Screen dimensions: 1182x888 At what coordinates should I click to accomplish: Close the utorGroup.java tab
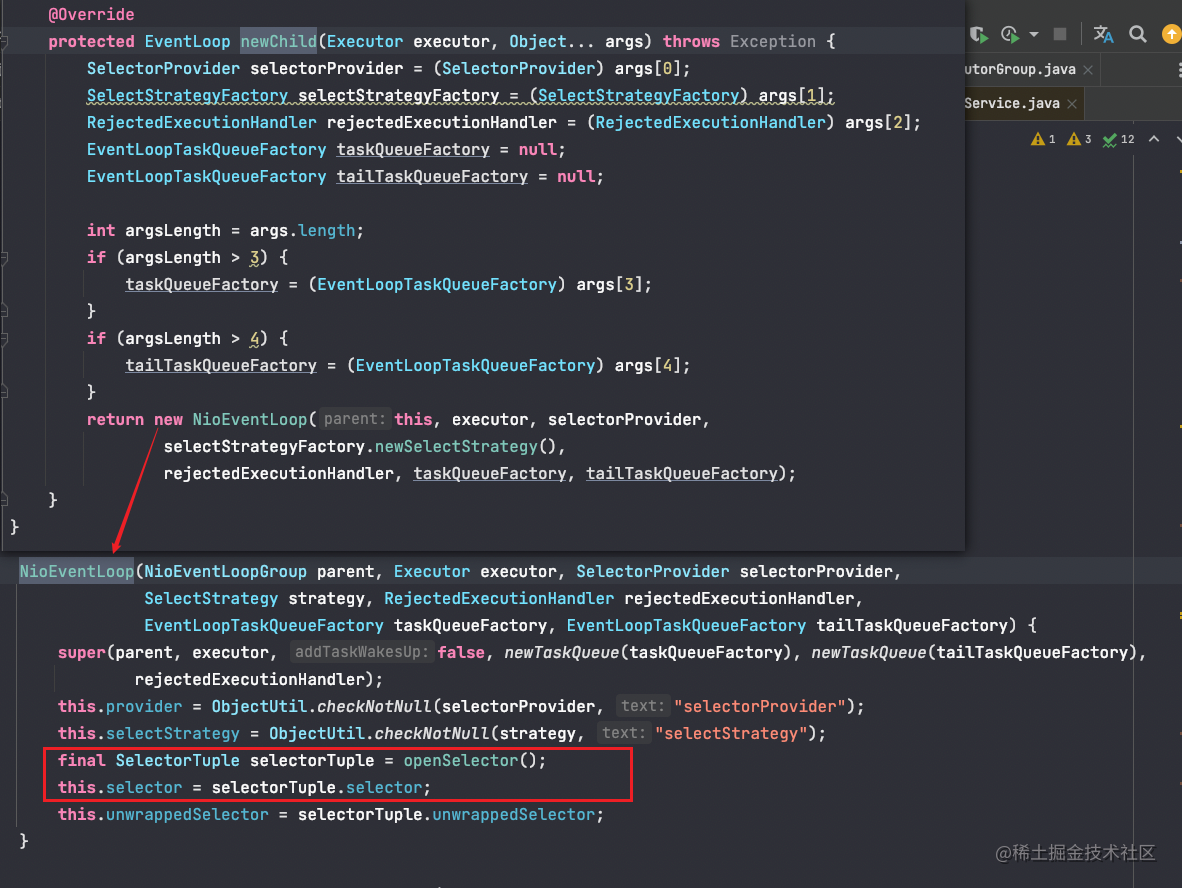[x=1088, y=69]
